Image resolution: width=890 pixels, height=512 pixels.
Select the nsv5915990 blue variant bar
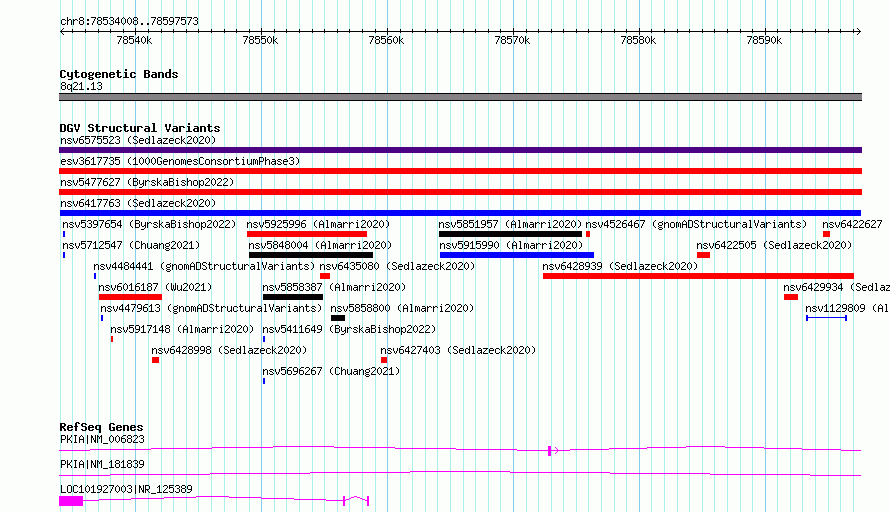click(x=517, y=255)
